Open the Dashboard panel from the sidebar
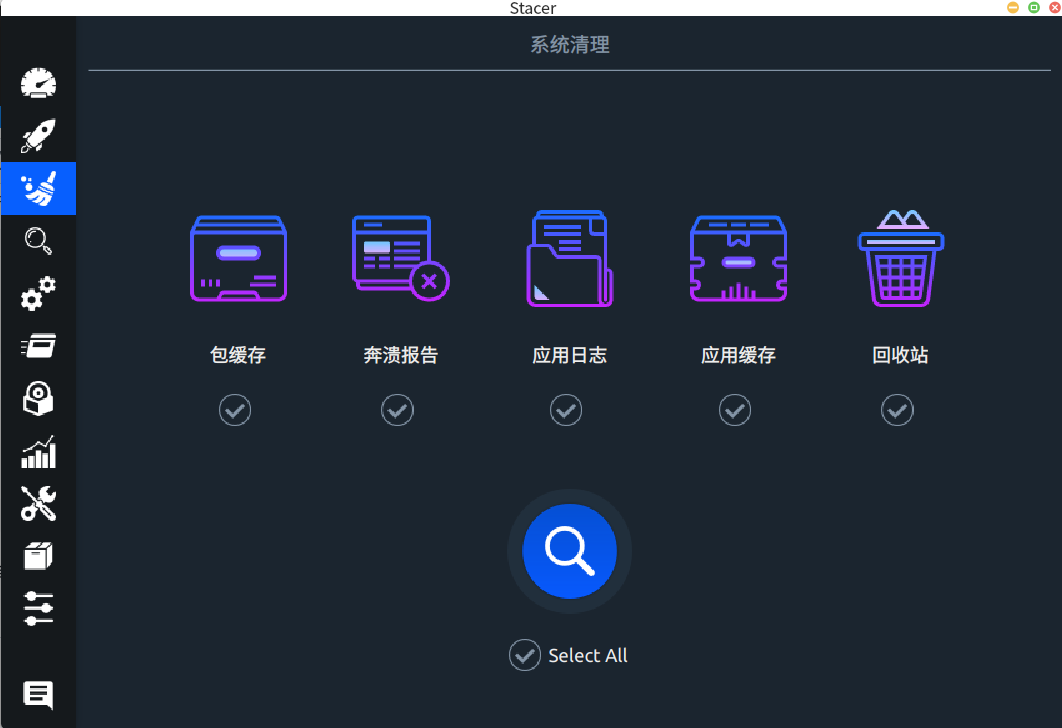 (x=38, y=83)
